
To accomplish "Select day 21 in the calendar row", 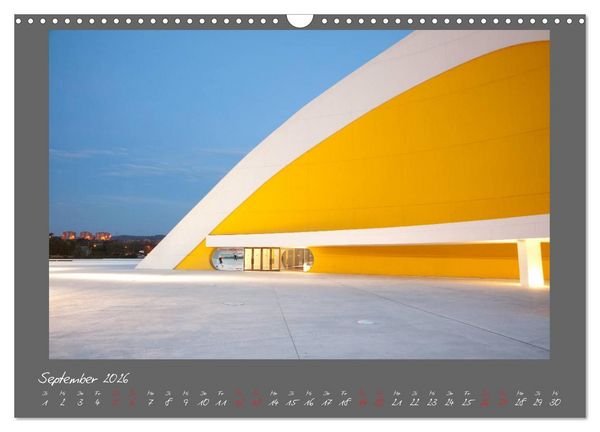I will coord(397,402).
